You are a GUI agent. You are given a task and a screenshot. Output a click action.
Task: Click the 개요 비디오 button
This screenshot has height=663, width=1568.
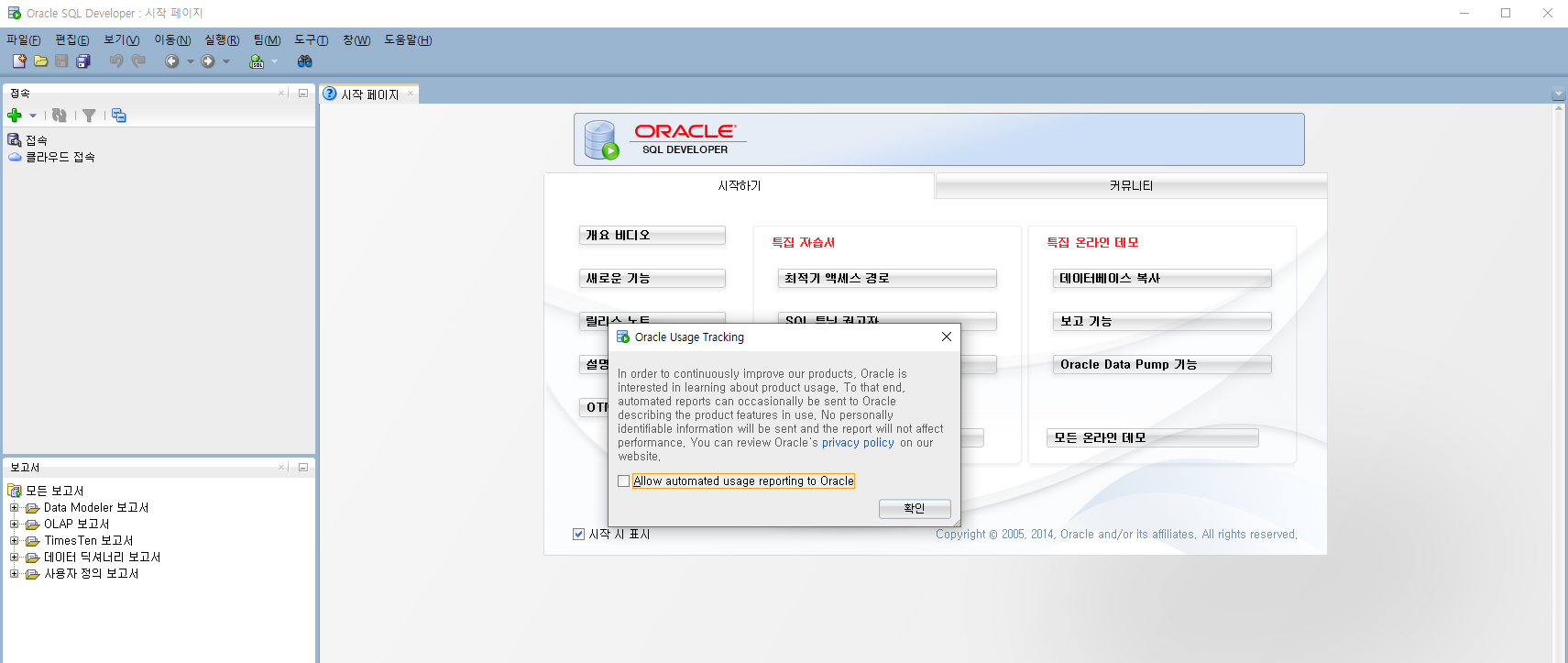tap(652, 235)
